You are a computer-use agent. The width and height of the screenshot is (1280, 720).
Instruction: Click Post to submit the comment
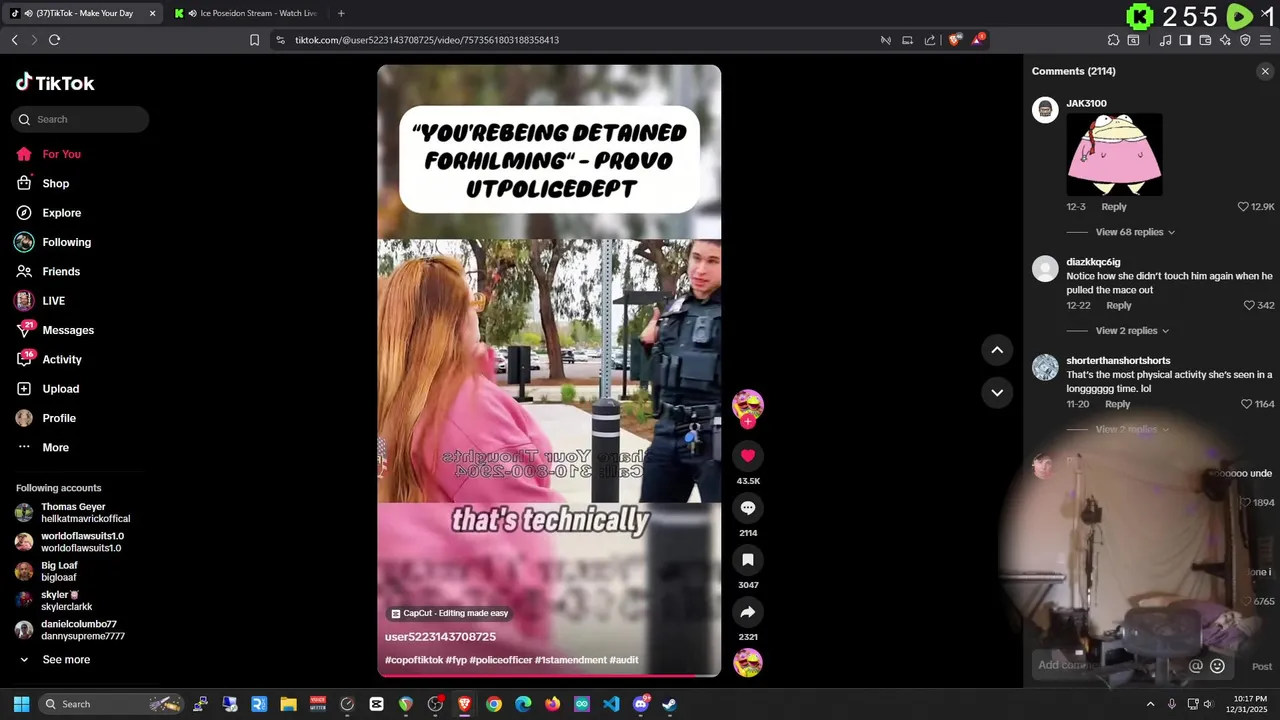1262,667
